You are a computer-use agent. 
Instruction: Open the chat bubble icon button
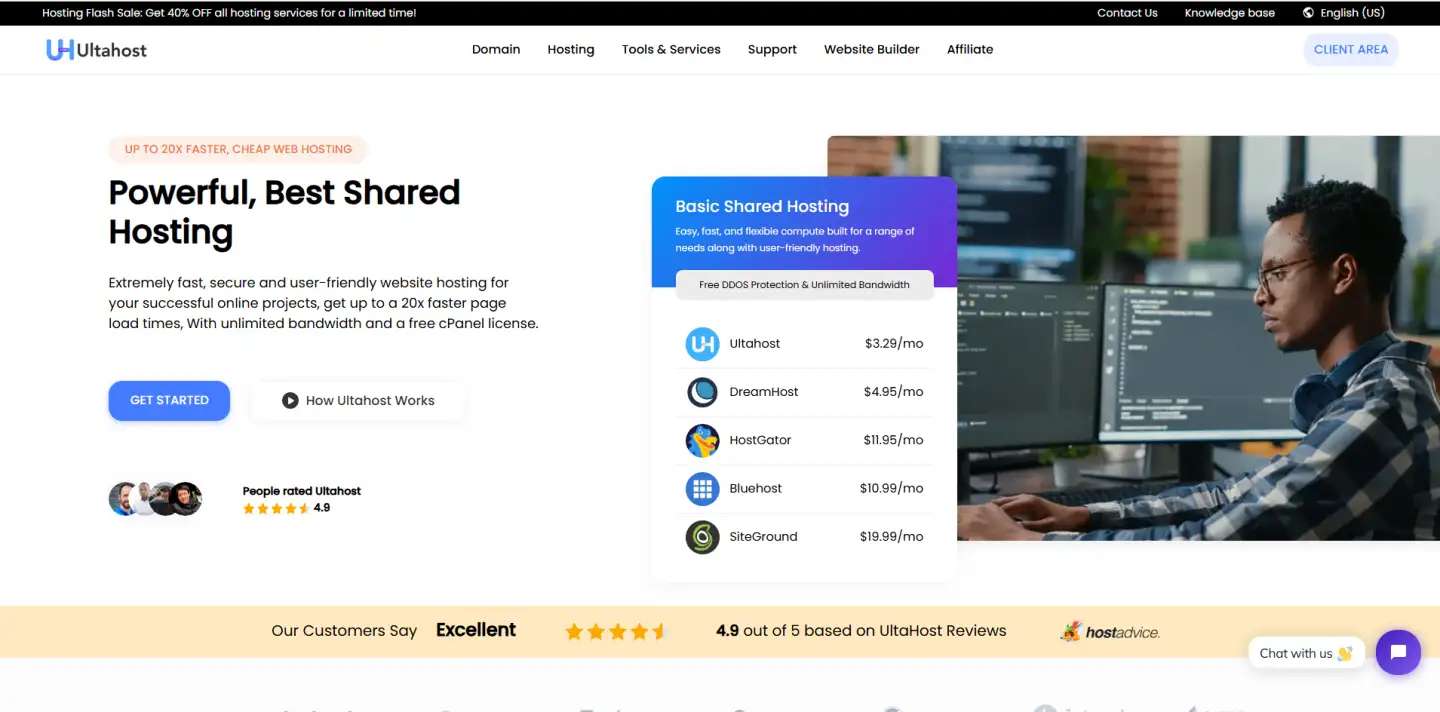[x=1398, y=652]
